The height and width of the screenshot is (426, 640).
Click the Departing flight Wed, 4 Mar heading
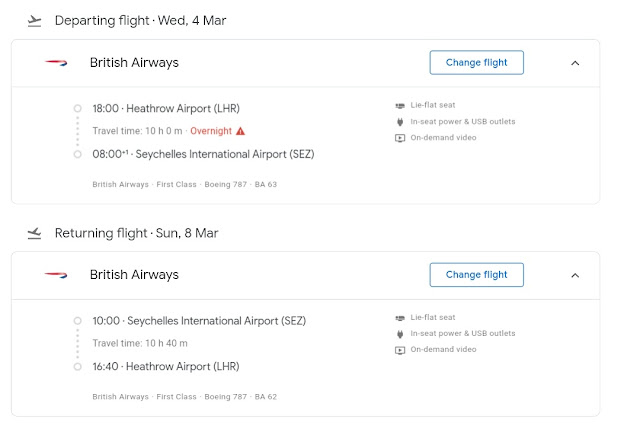138,20
